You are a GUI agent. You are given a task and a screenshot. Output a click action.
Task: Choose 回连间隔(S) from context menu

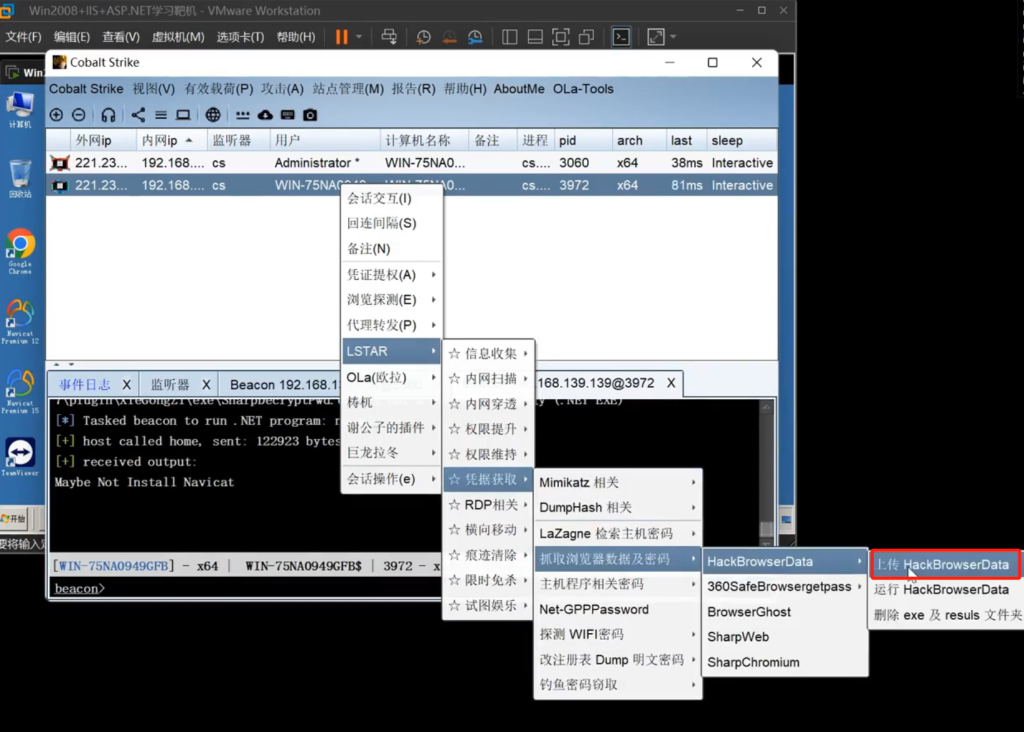pyautogui.click(x=392, y=223)
